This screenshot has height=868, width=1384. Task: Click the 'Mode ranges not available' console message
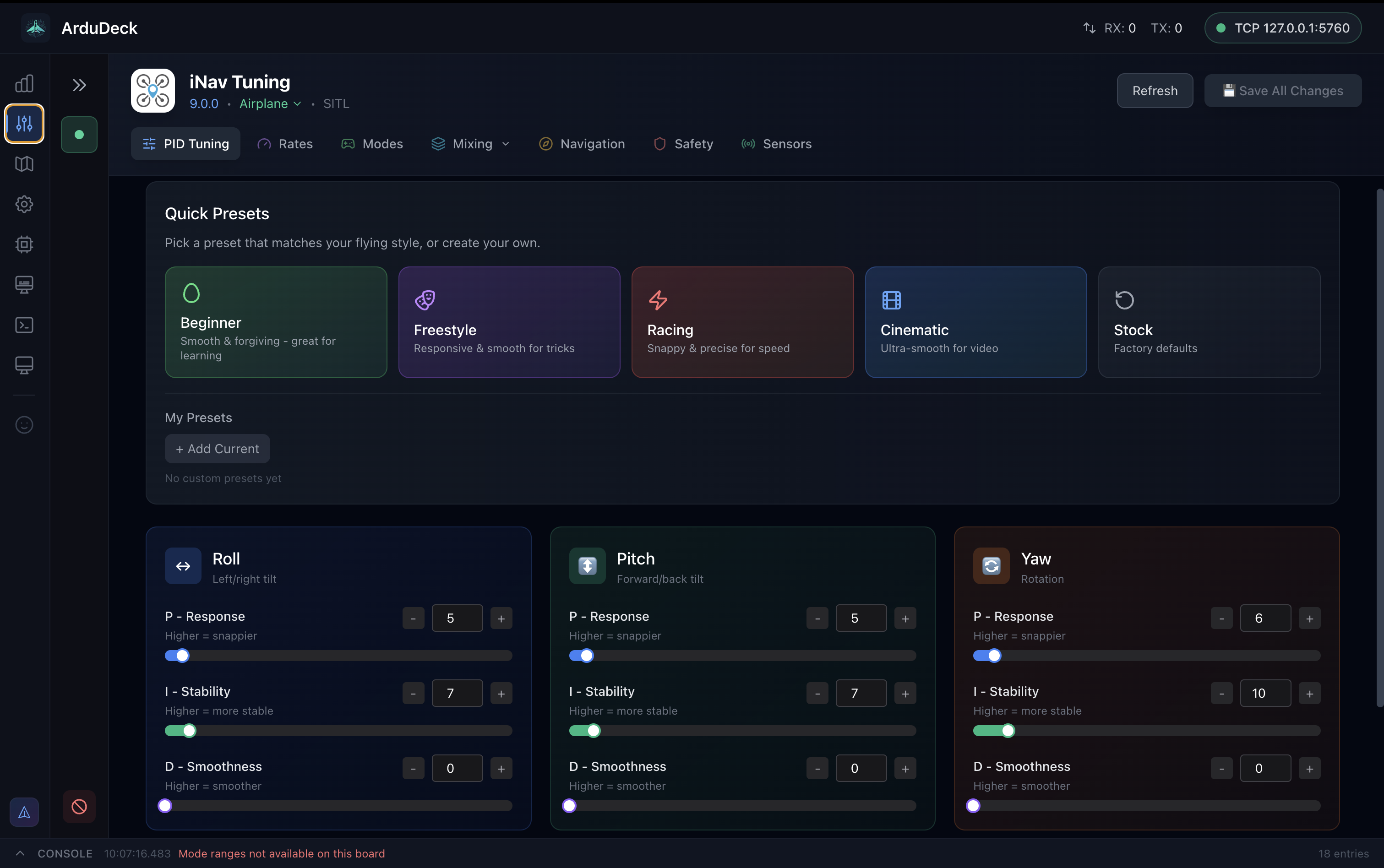click(x=281, y=854)
